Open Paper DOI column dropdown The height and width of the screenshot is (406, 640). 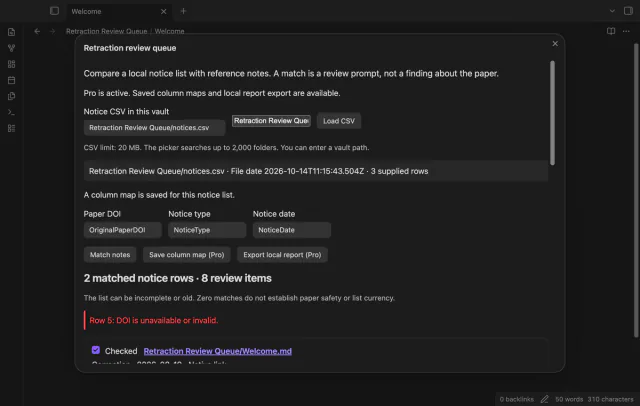[122, 230]
